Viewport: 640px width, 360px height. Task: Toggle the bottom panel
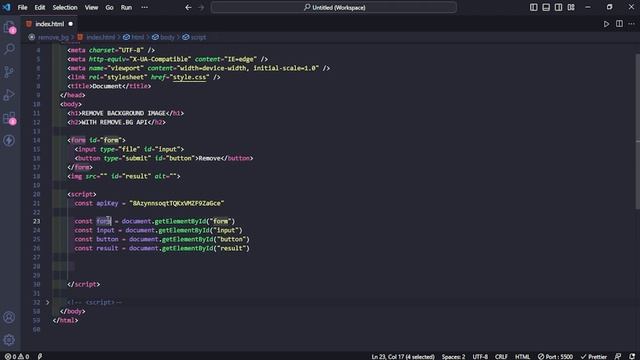coord(546,7)
